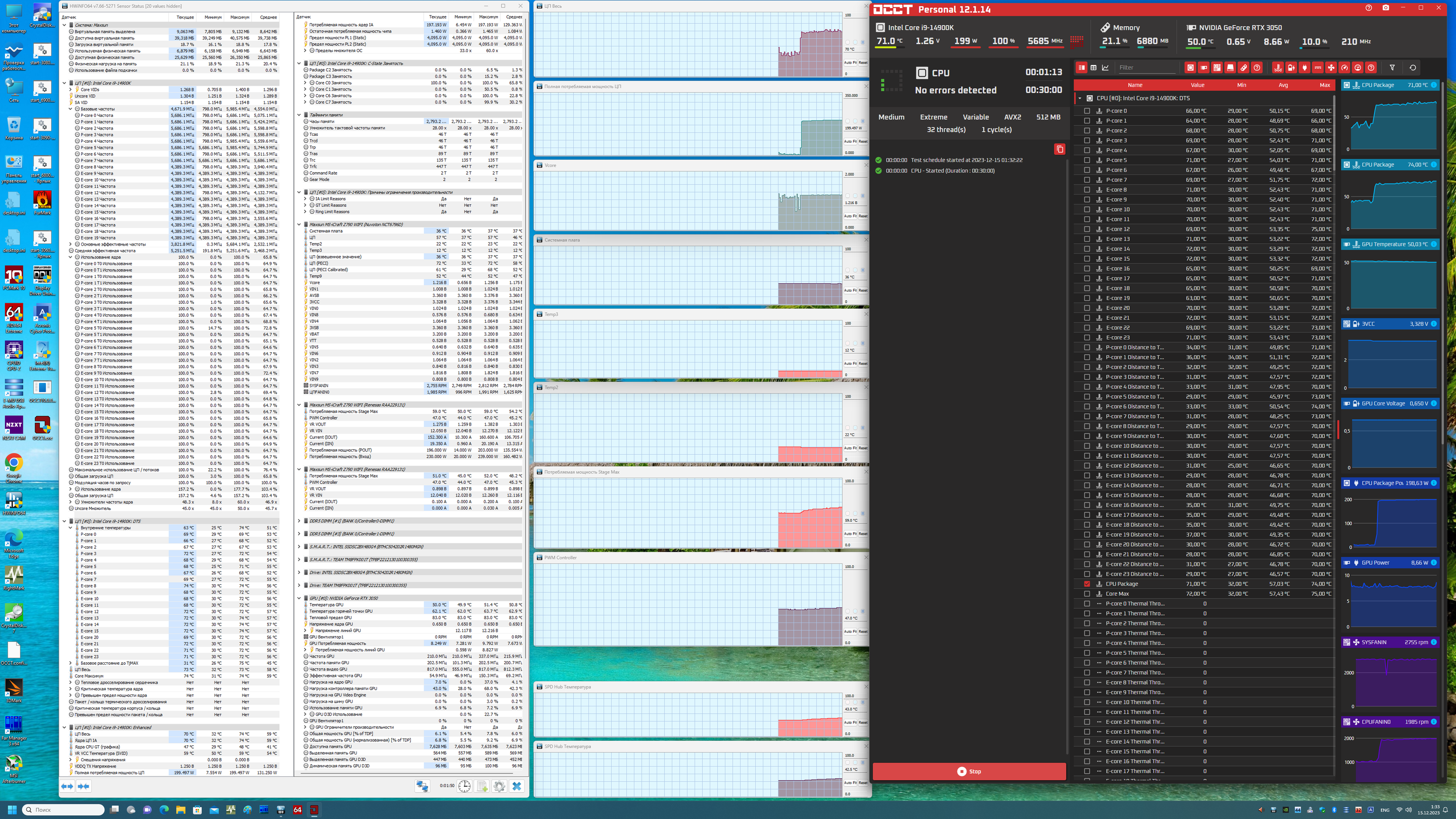Sort by the Max column header

[1324, 85]
